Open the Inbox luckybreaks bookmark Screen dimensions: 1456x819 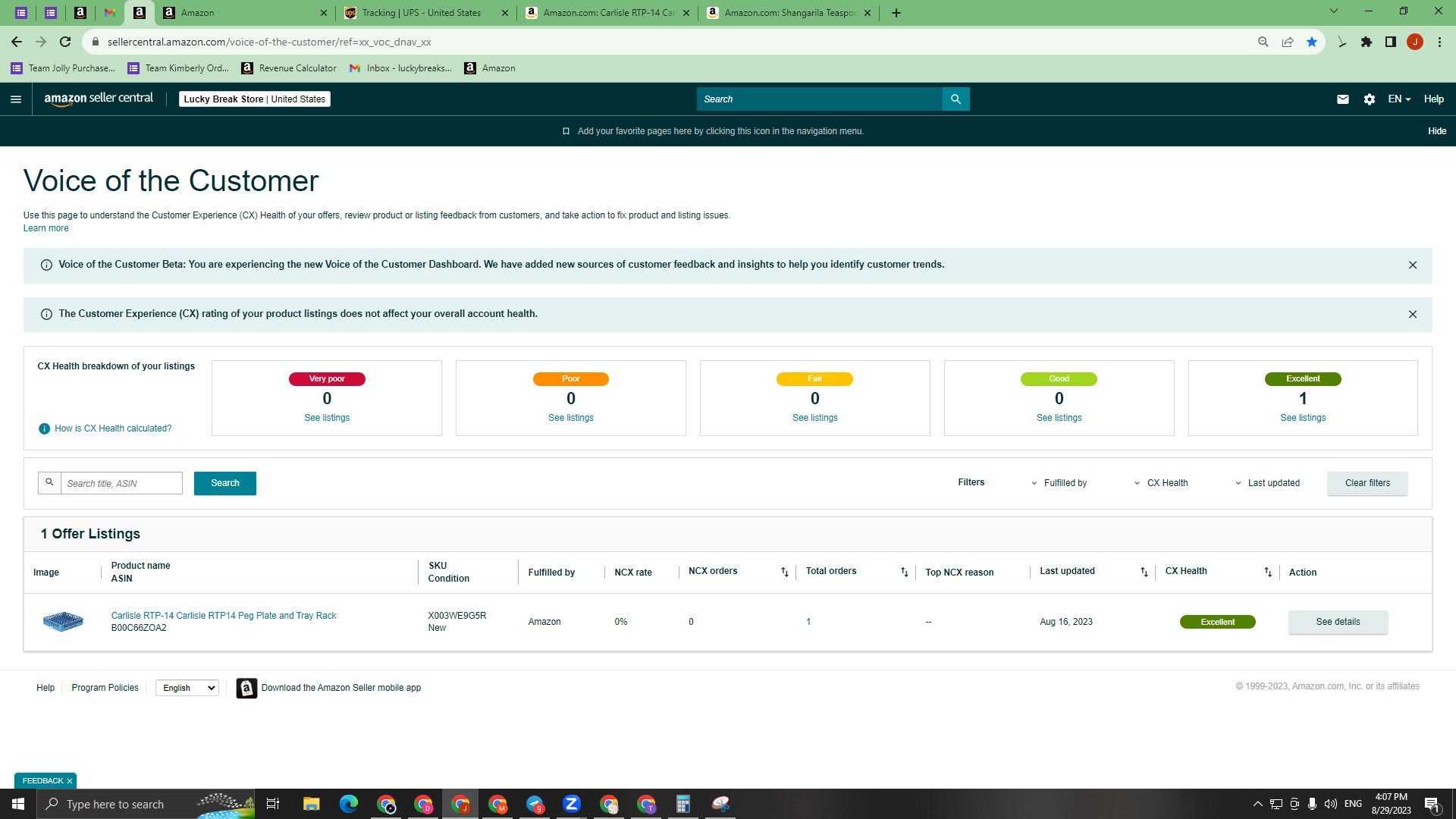pos(400,68)
